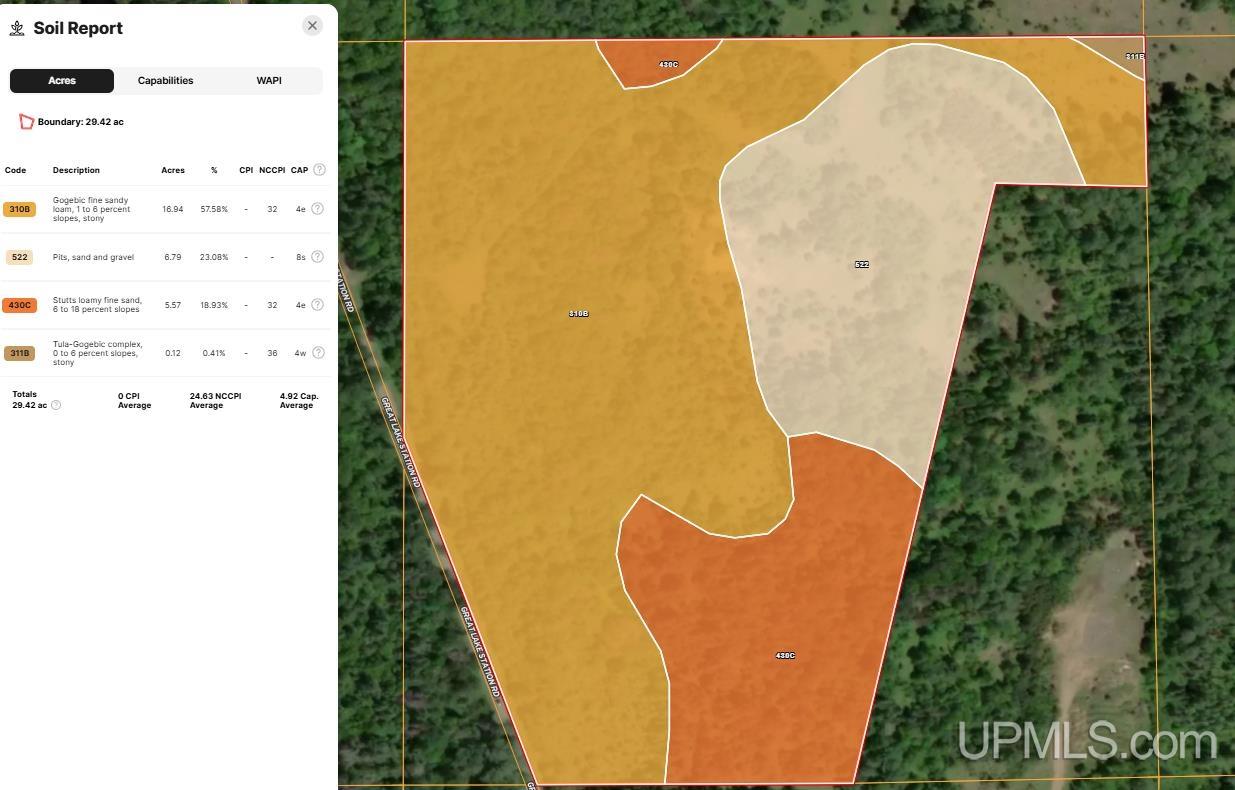The height and width of the screenshot is (790, 1235).
Task: Select the WAPI tab
Action: (269, 81)
